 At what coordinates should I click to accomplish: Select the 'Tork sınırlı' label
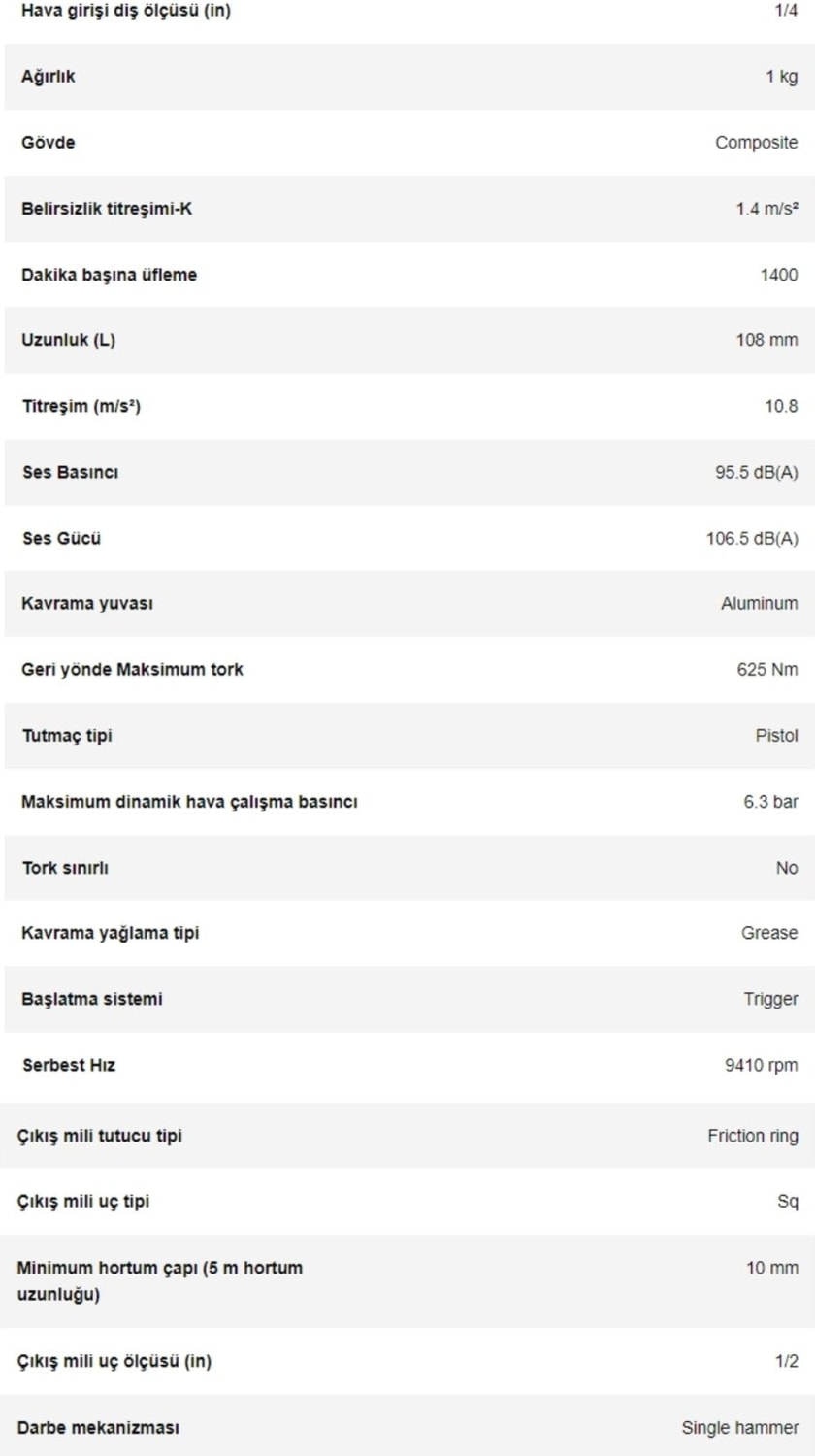(65, 868)
